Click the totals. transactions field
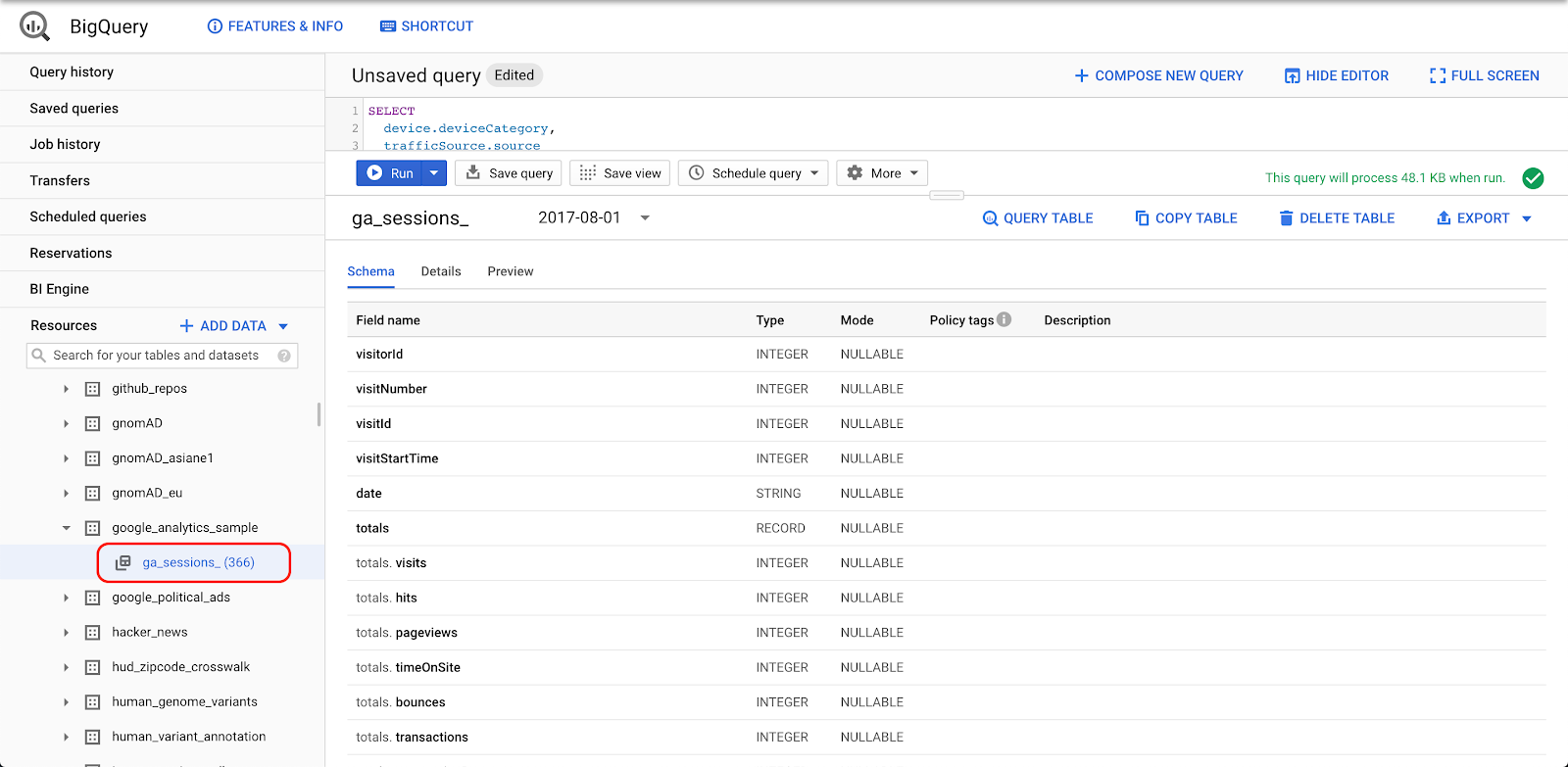This screenshot has height=767, width=1568. point(412,737)
